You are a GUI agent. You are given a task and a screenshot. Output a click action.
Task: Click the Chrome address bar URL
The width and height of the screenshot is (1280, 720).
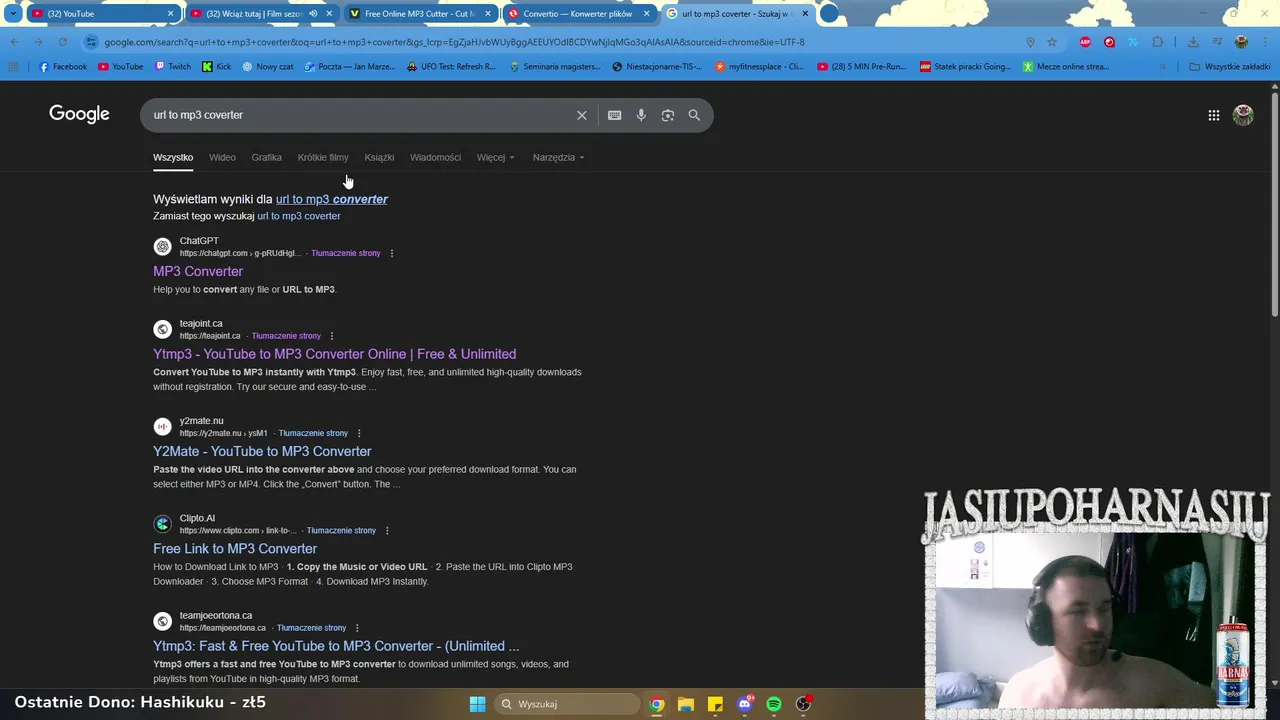pos(454,42)
